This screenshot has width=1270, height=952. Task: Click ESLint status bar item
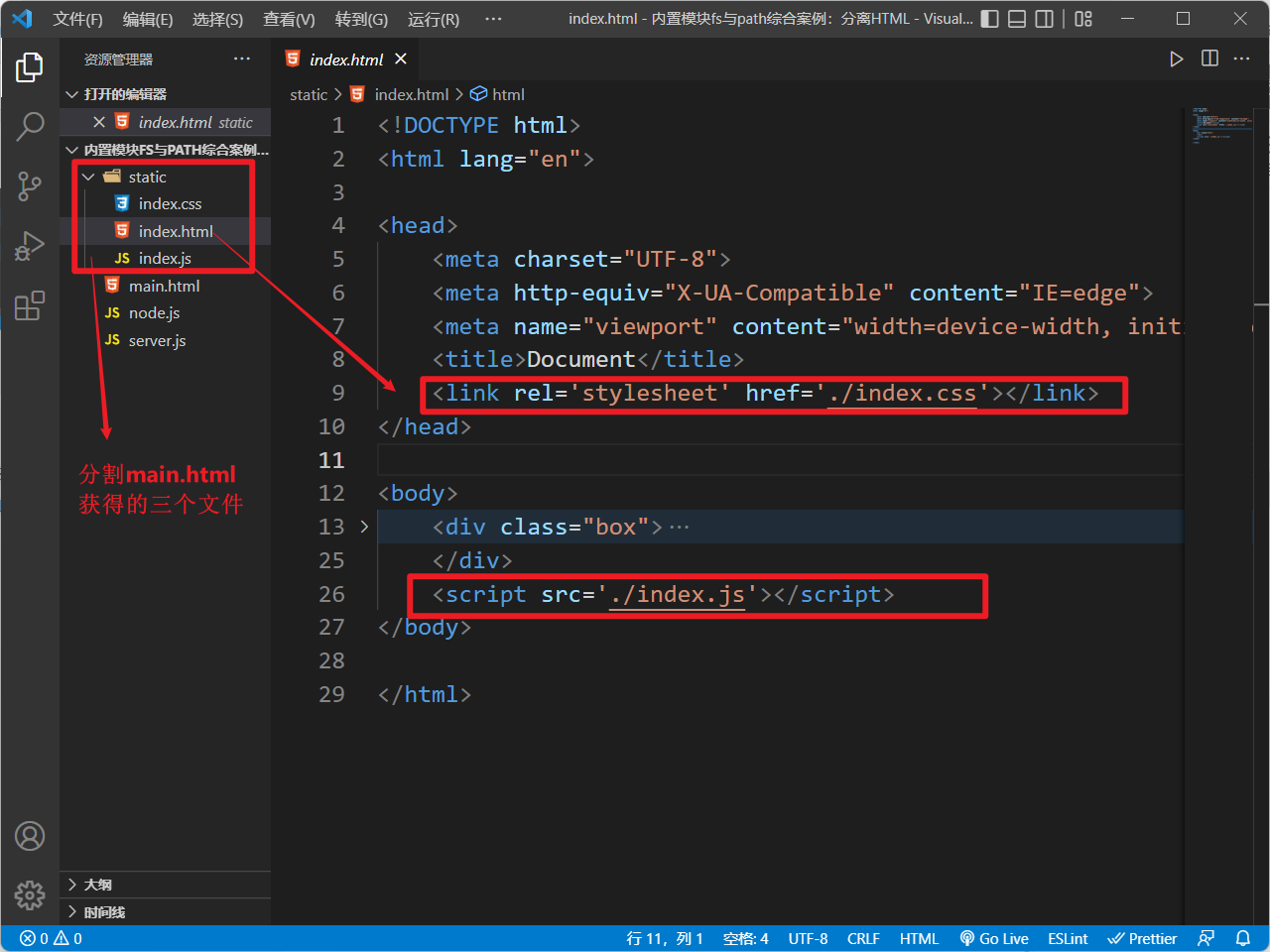1068,938
